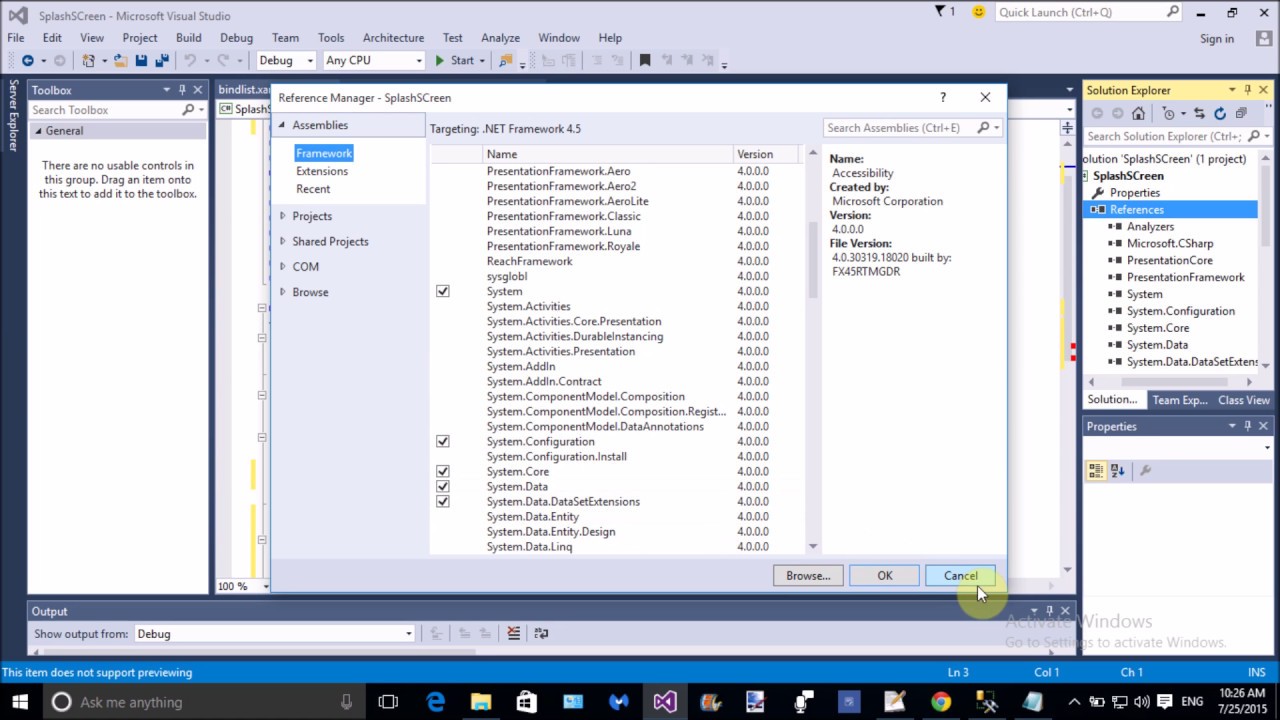The width and height of the screenshot is (1280, 720).
Task: Select Extensions under Assemblies
Action: [322, 171]
